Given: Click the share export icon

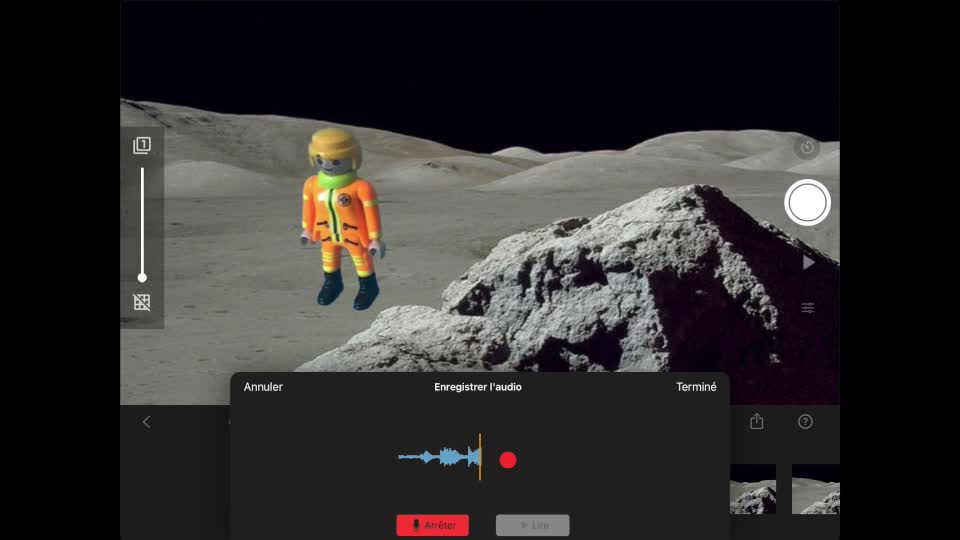Looking at the screenshot, I should point(757,422).
